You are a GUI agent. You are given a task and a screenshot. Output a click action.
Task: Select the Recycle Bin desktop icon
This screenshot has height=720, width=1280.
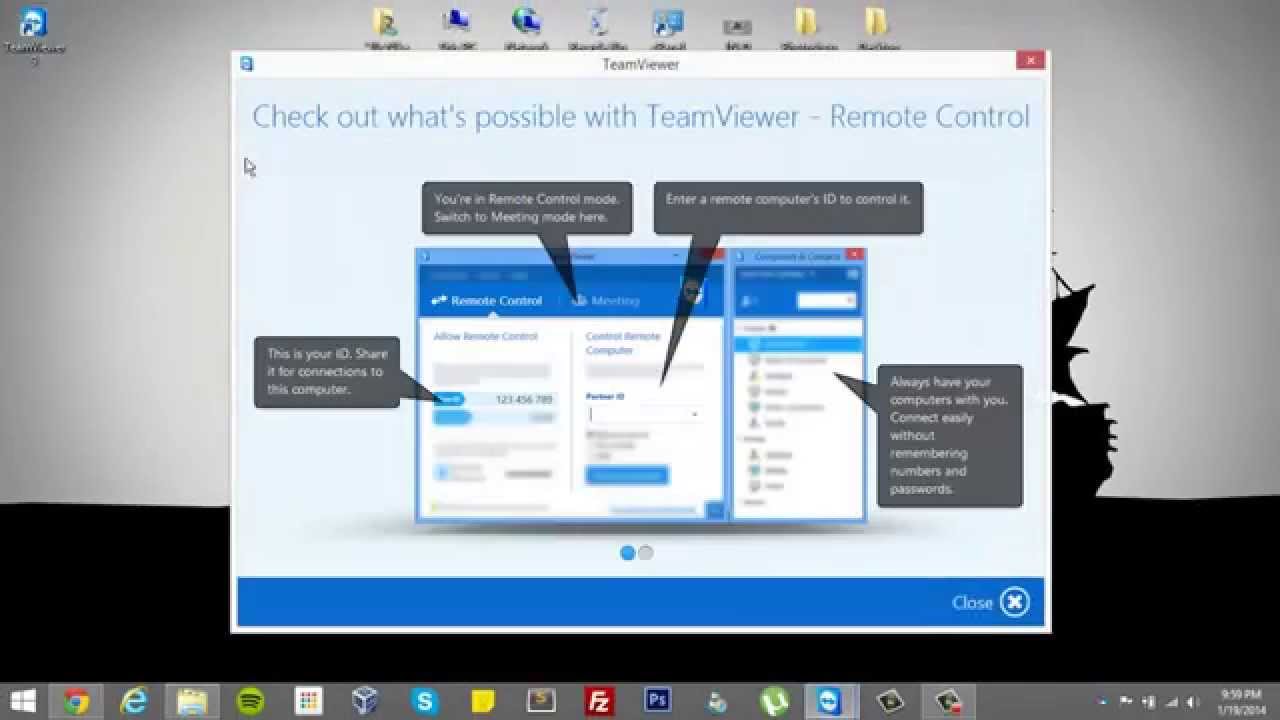(x=596, y=28)
